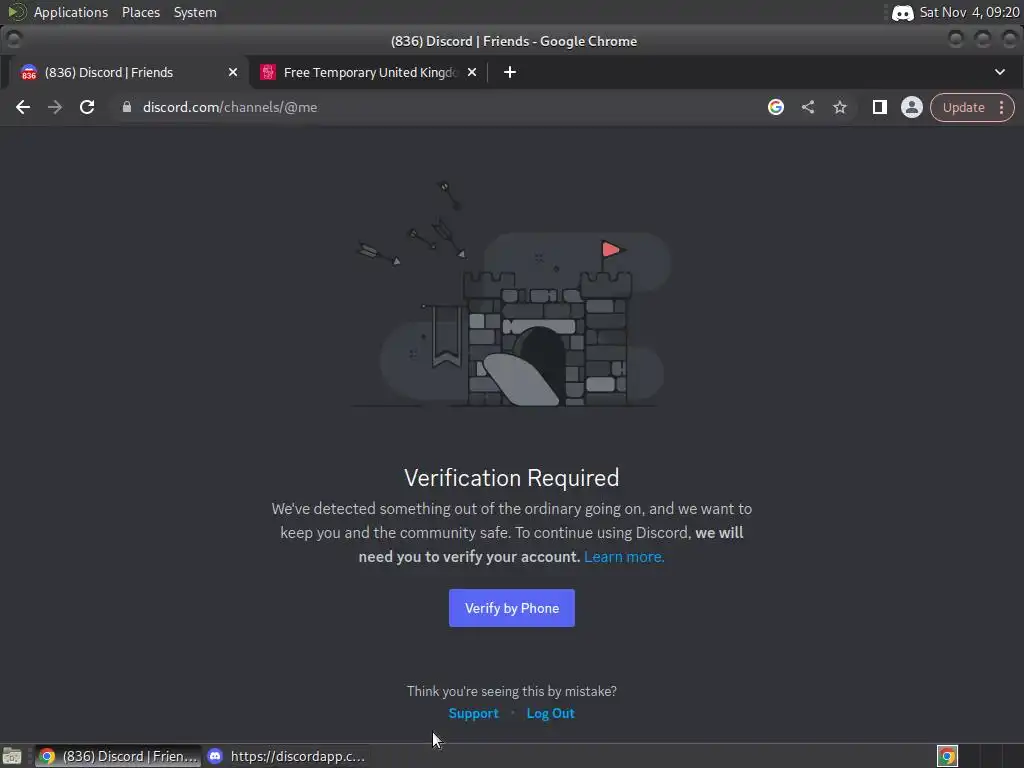The width and height of the screenshot is (1024, 768).
Task: Click the Discord favicon on first tab
Action: (29, 72)
